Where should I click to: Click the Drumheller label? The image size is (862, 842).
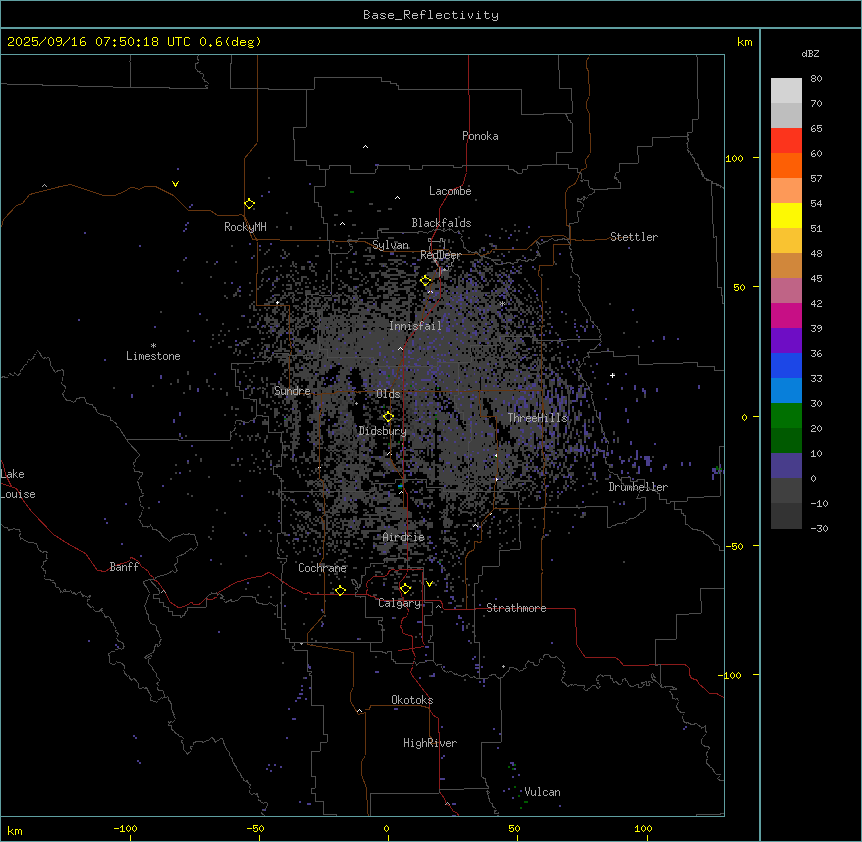(638, 487)
